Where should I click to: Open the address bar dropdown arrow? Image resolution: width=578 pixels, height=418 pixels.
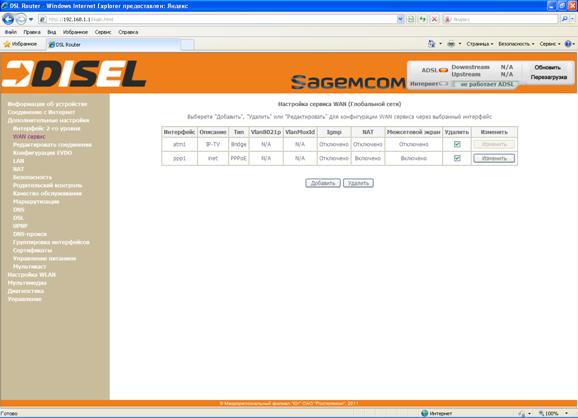(x=400, y=19)
